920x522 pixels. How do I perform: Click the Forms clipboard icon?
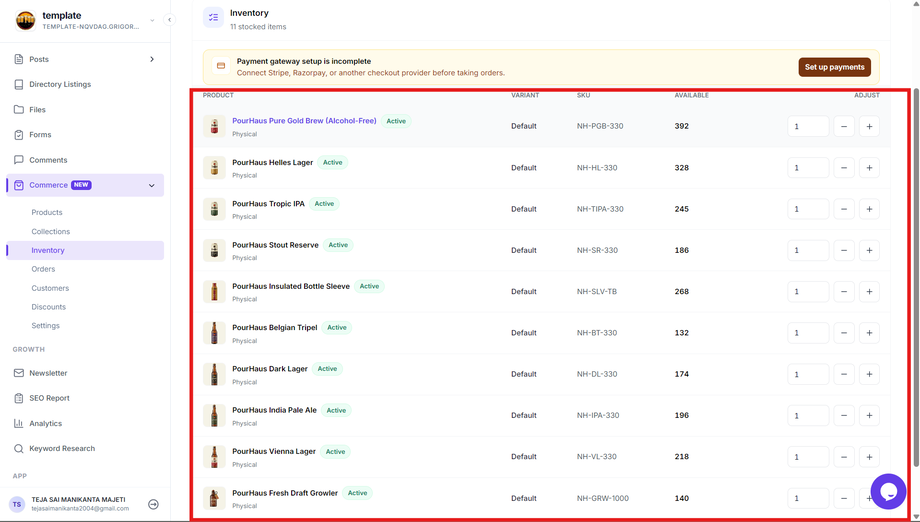coord(19,135)
